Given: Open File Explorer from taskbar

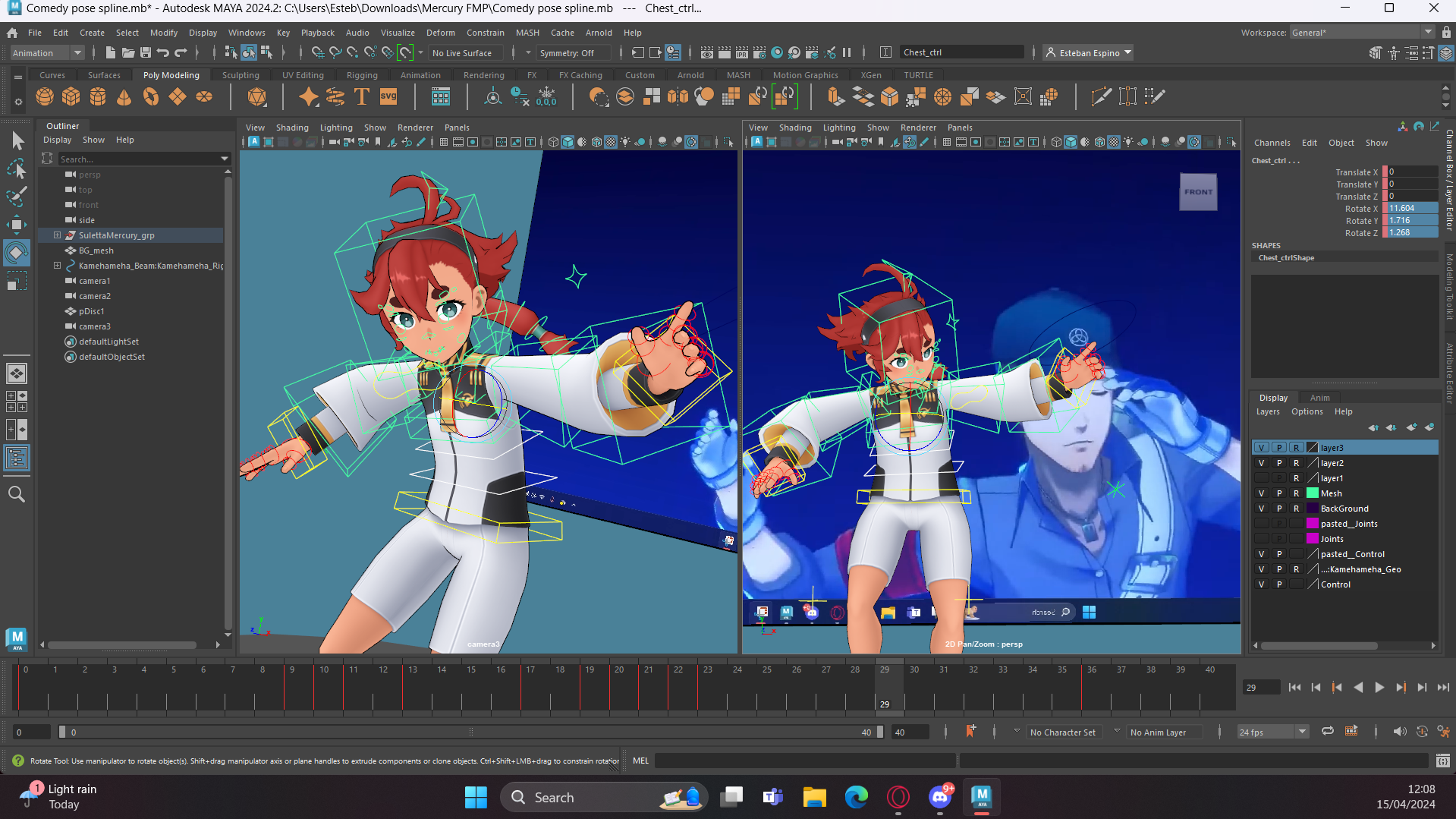Looking at the screenshot, I should coord(815,797).
